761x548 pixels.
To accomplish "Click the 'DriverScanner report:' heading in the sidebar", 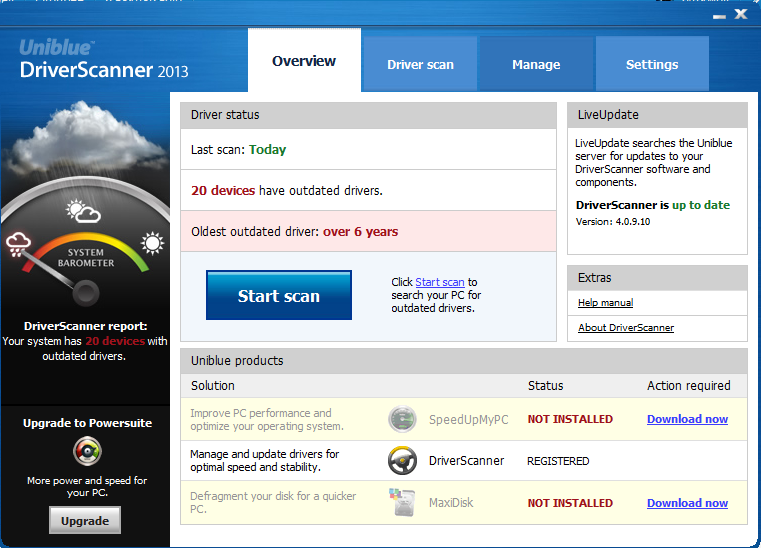I will coord(85,326).
